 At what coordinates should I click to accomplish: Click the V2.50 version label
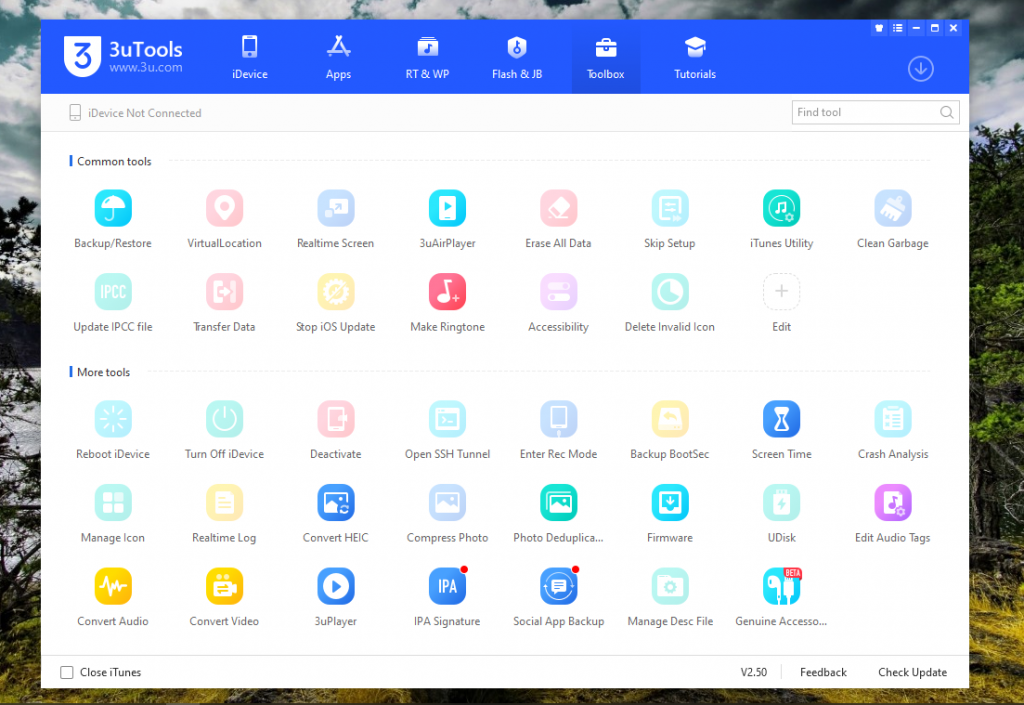(x=754, y=672)
